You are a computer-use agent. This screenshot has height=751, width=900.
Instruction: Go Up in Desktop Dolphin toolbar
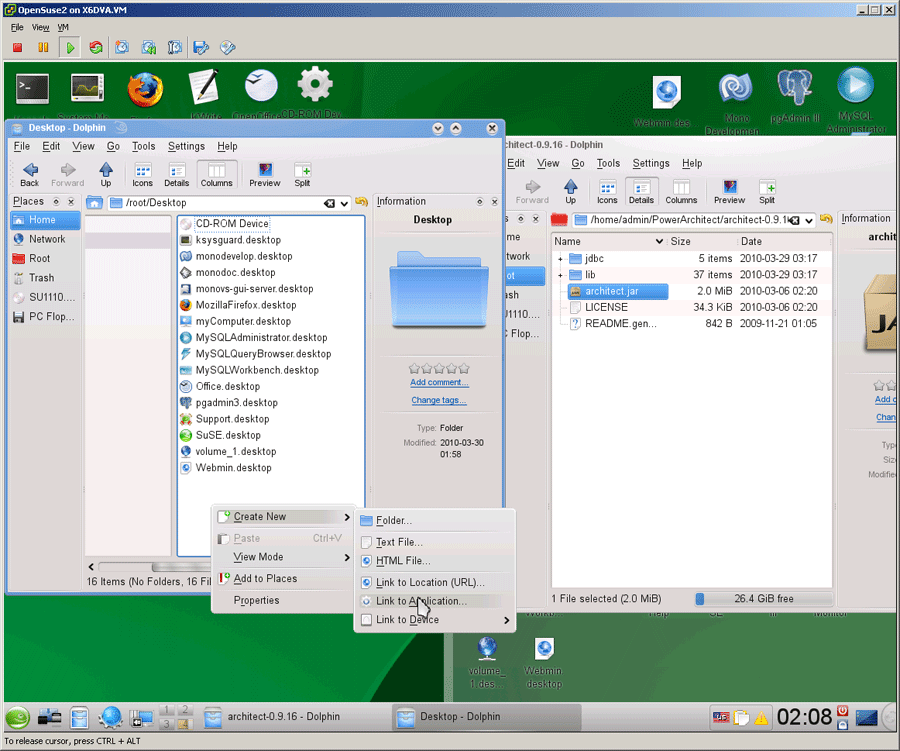tap(106, 175)
